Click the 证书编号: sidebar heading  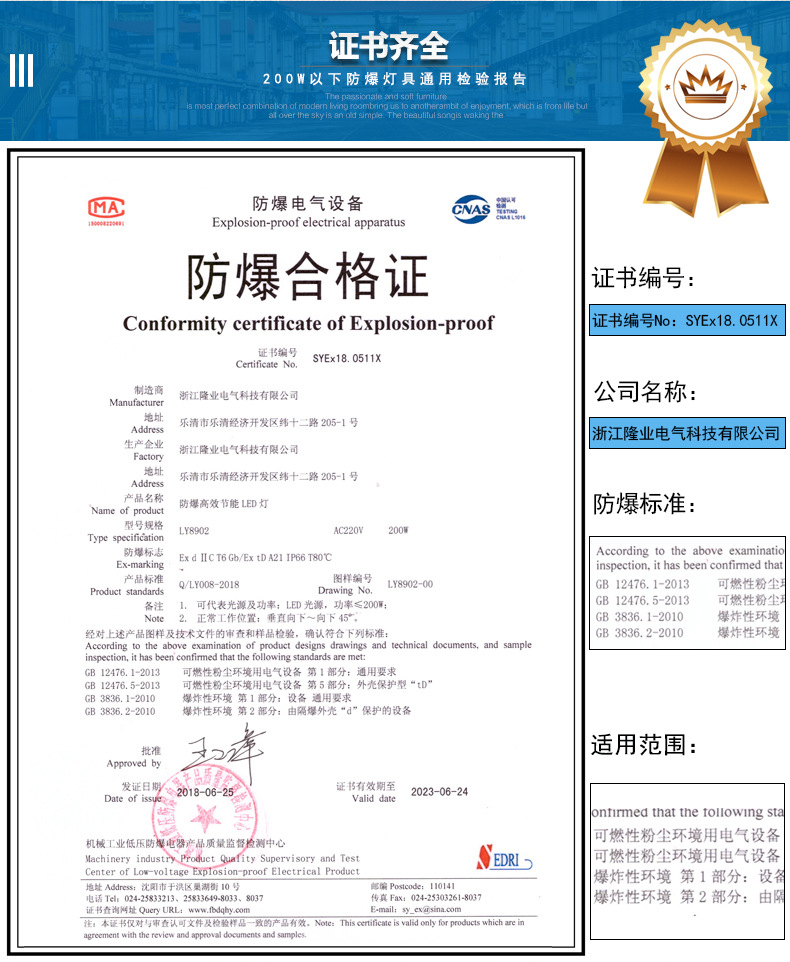pyautogui.click(x=644, y=279)
